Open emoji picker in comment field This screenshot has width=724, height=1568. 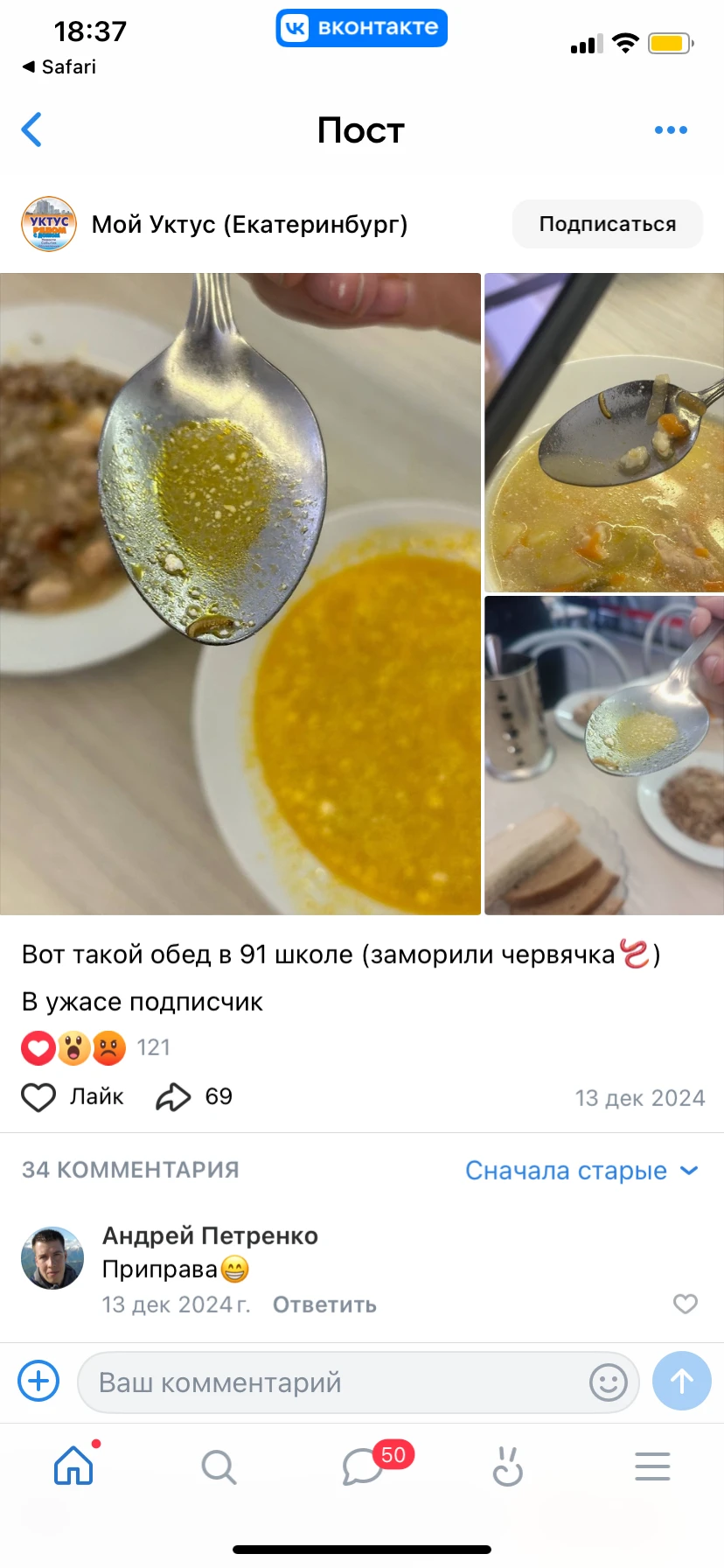click(609, 1382)
